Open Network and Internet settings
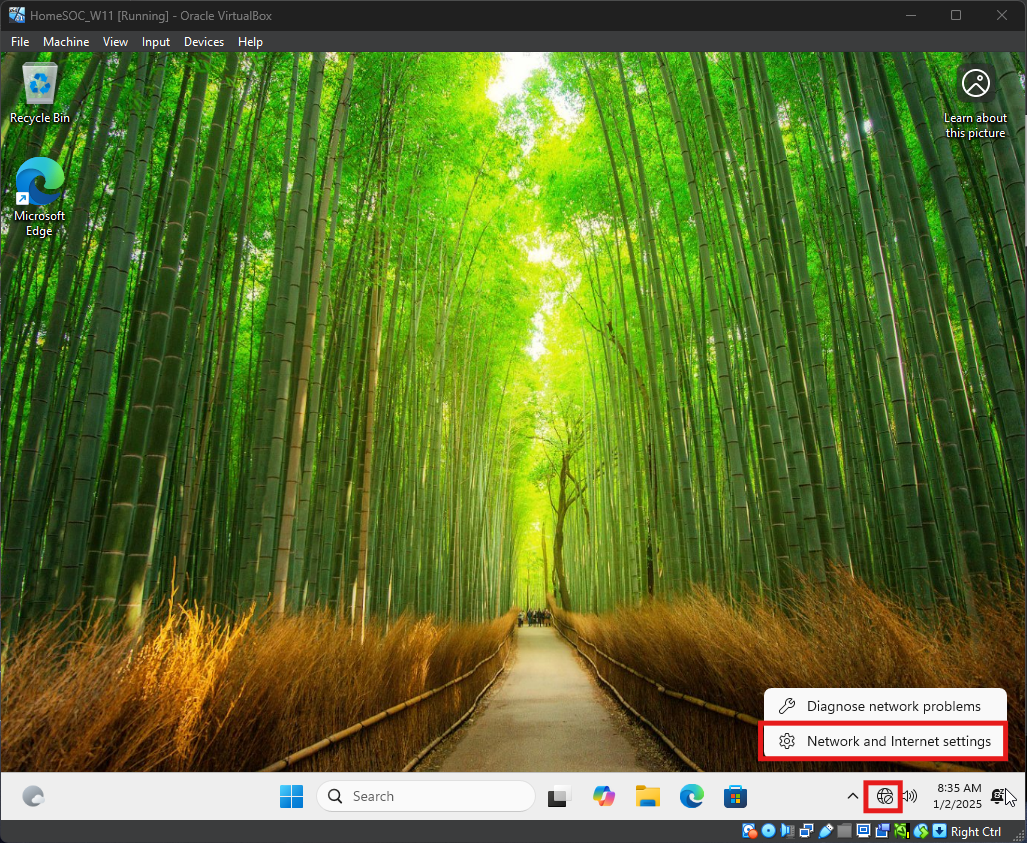 pyautogui.click(x=884, y=741)
